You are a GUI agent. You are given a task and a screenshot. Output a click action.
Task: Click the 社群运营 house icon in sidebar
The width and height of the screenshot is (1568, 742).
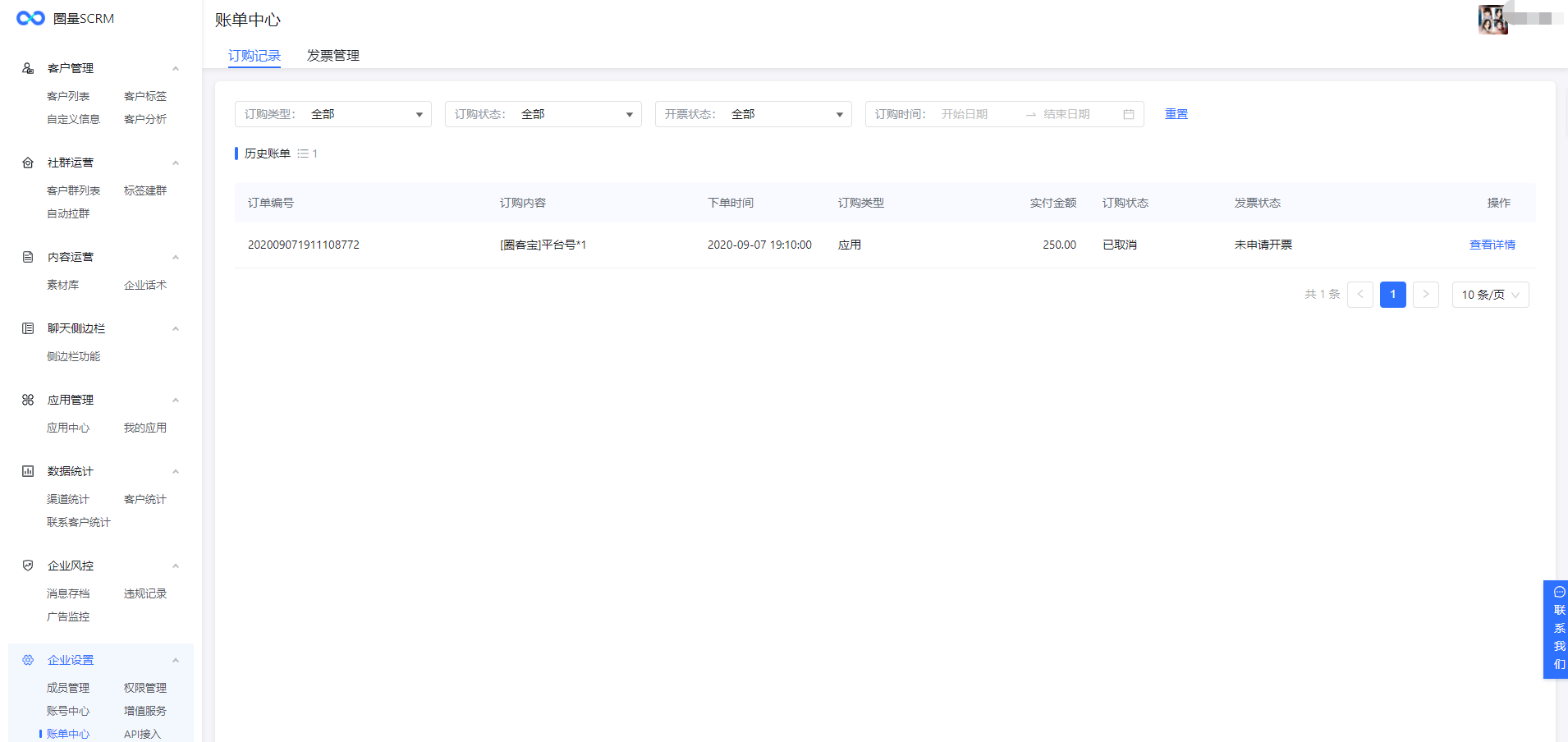[28, 163]
